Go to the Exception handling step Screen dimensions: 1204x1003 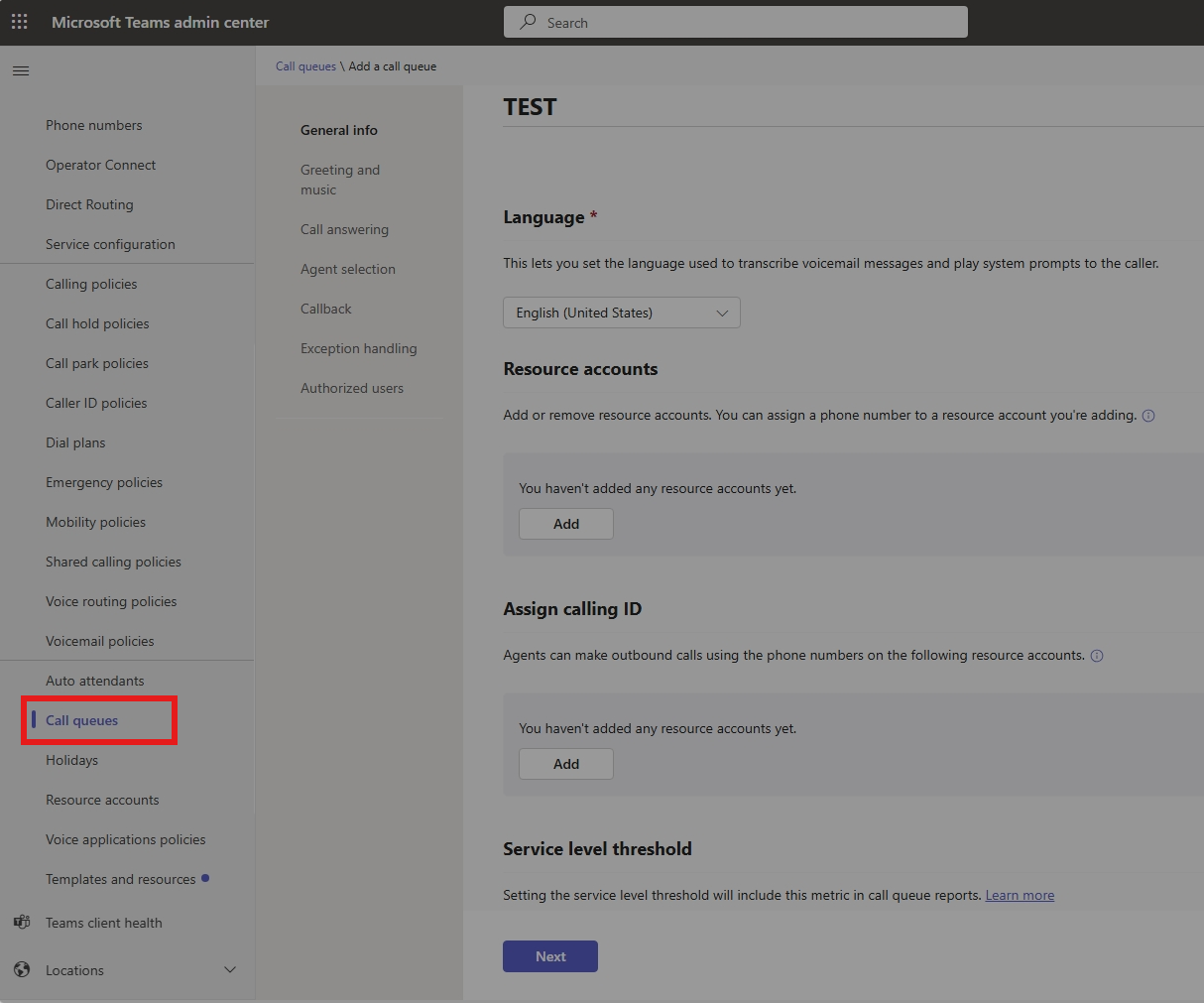point(359,348)
